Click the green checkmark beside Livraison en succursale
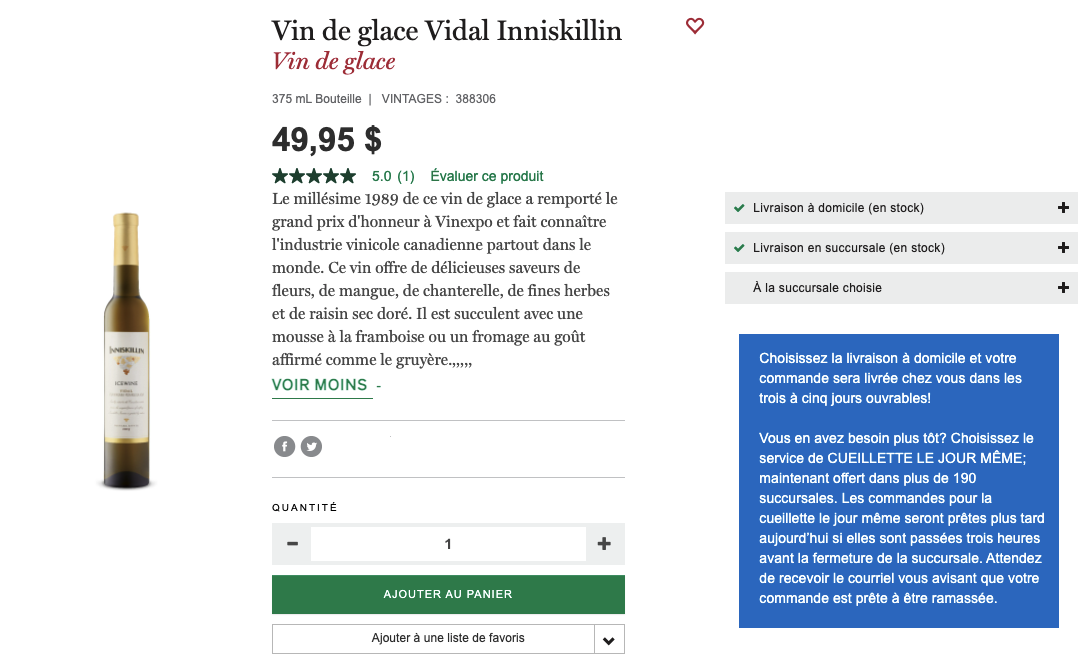The height and width of the screenshot is (668, 1083). click(x=739, y=247)
